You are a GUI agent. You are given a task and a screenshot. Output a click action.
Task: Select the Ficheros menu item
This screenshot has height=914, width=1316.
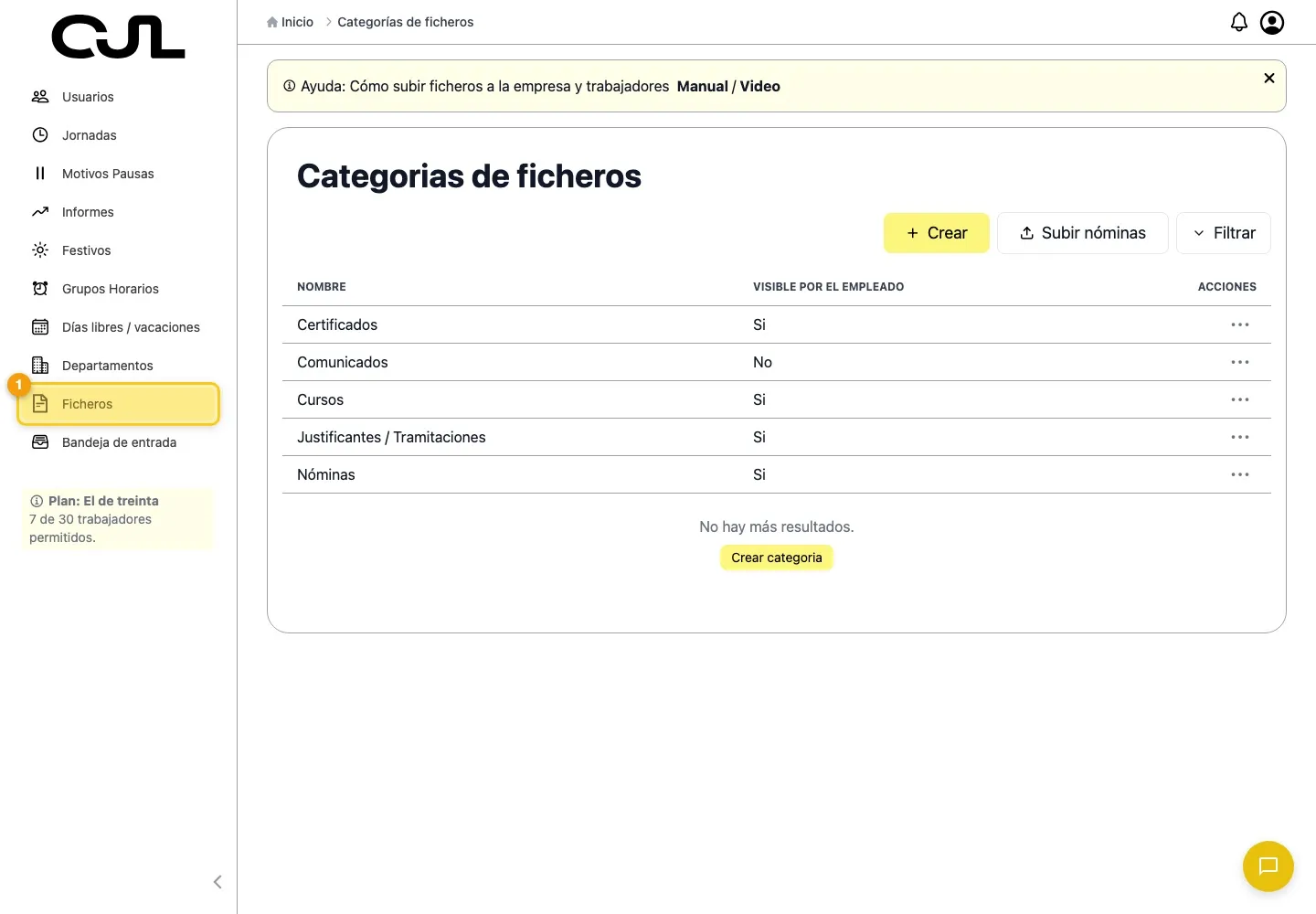tap(118, 404)
